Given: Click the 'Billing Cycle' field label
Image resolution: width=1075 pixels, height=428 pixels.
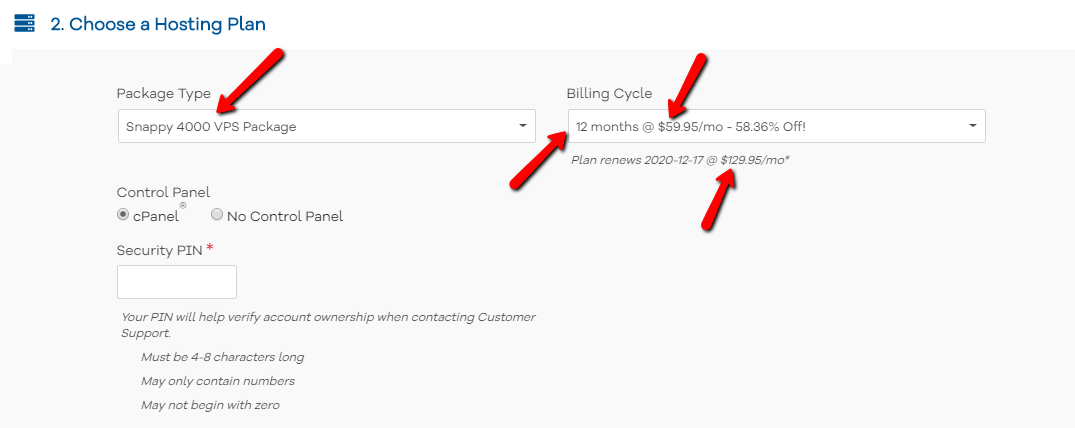Looking at the screenshot, I should tap(609, 94).
